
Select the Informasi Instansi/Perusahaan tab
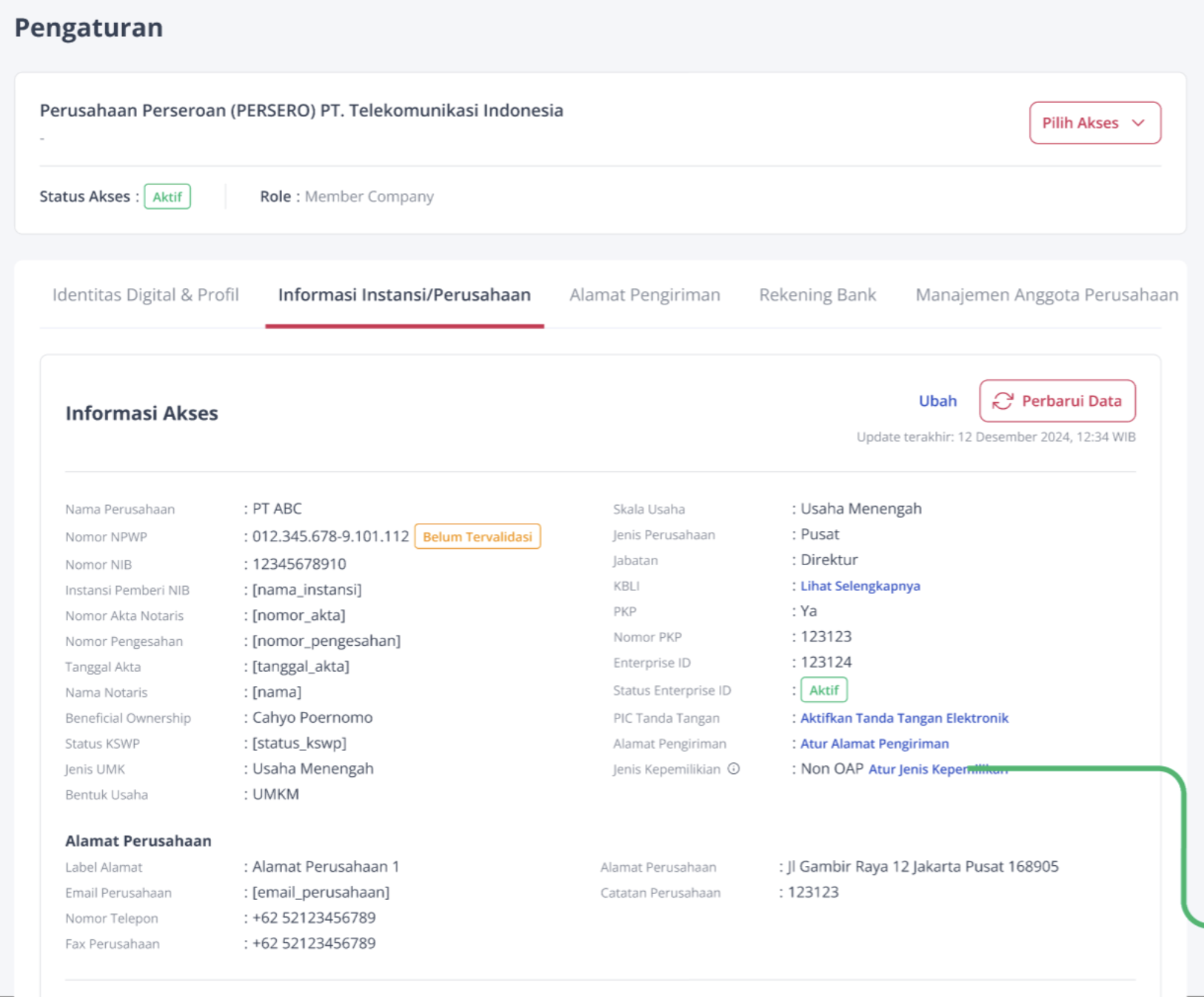[404, 295]
